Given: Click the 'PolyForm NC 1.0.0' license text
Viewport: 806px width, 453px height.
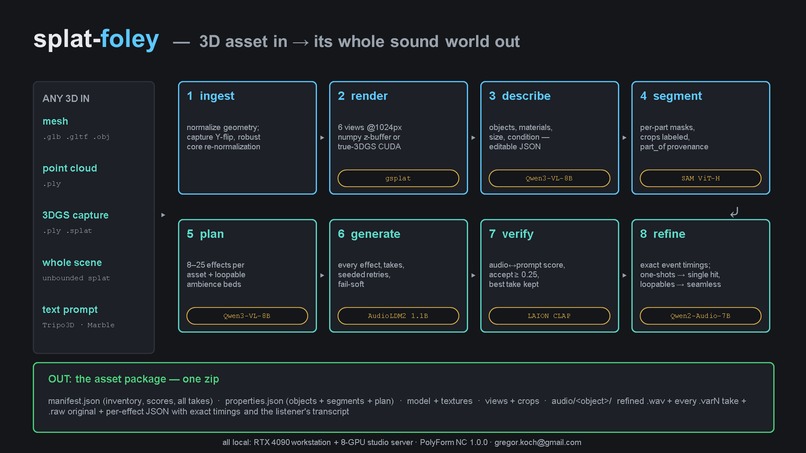Looking at the screenshot, I should (x=453, y=442).
